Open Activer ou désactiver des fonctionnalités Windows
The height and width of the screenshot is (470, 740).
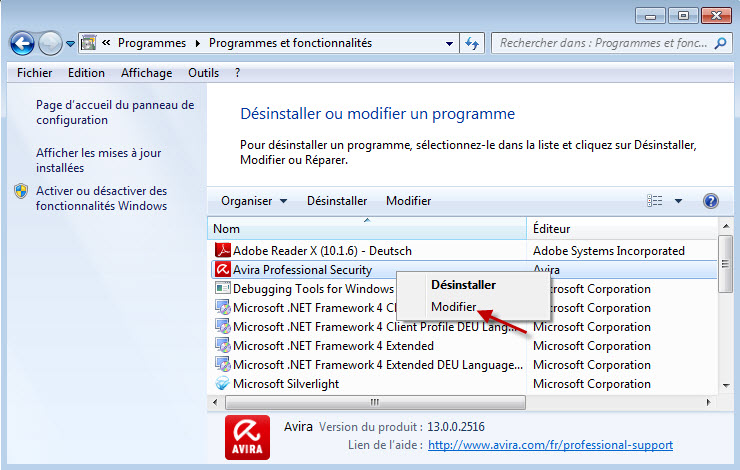click(x=101, y=198)
